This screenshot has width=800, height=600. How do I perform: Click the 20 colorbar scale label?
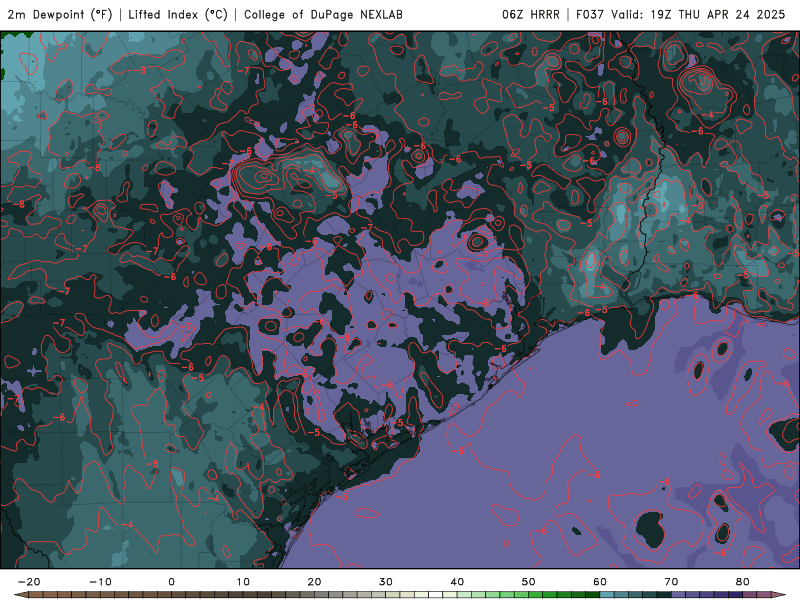coord(314,582)
